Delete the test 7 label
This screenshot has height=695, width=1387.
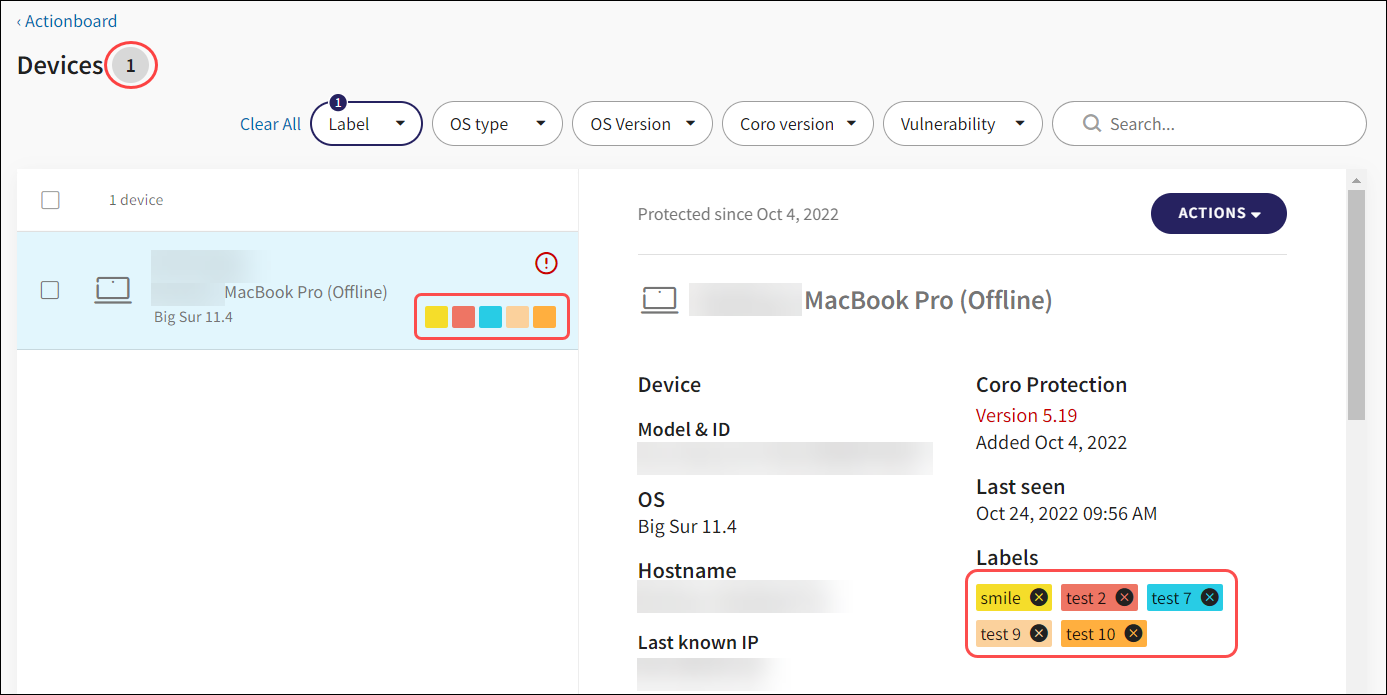pos(1209,598)
